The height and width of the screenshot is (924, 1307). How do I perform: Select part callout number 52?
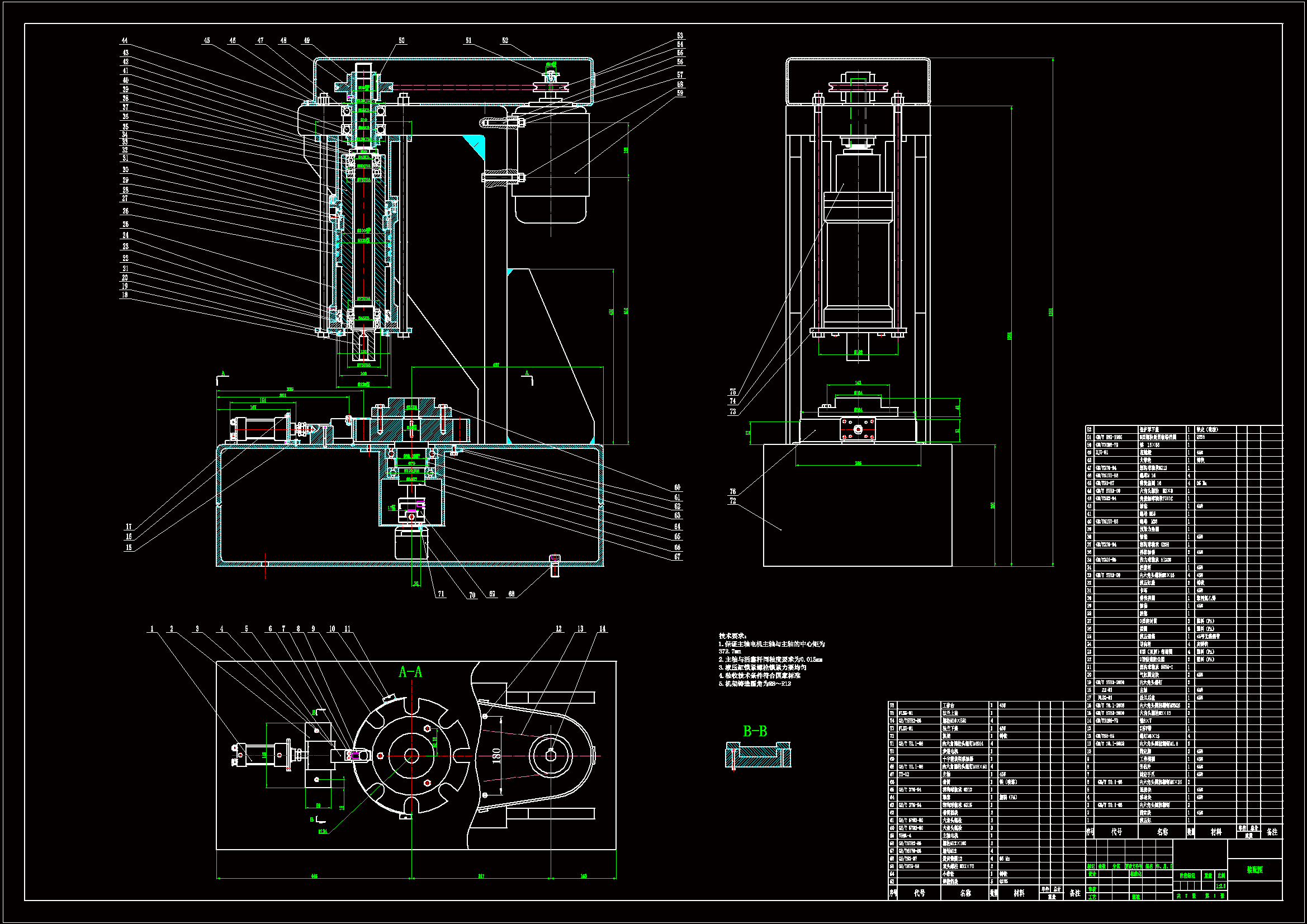(505, 41)
